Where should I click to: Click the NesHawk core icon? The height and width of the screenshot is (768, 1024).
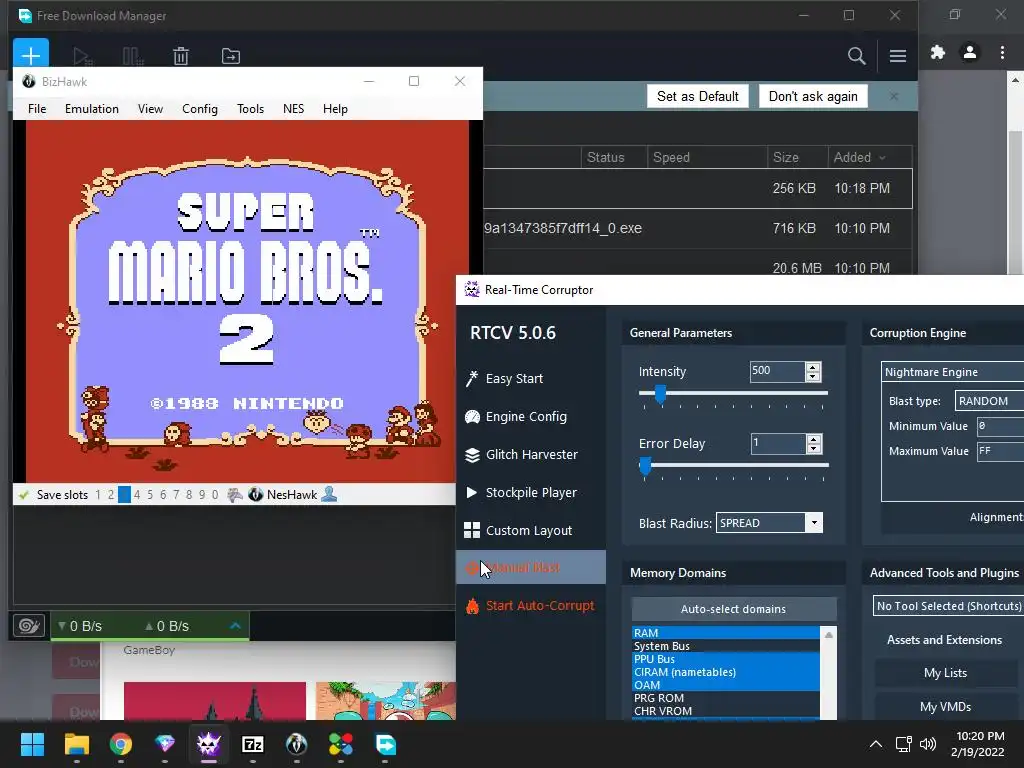pyautogui.click(x=255, y=494)
